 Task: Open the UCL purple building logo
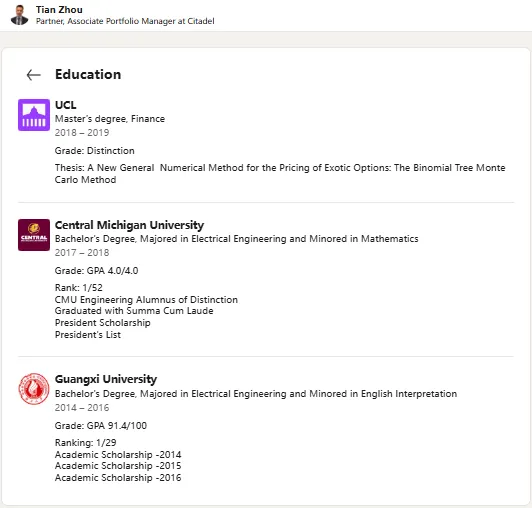[34, 115]
